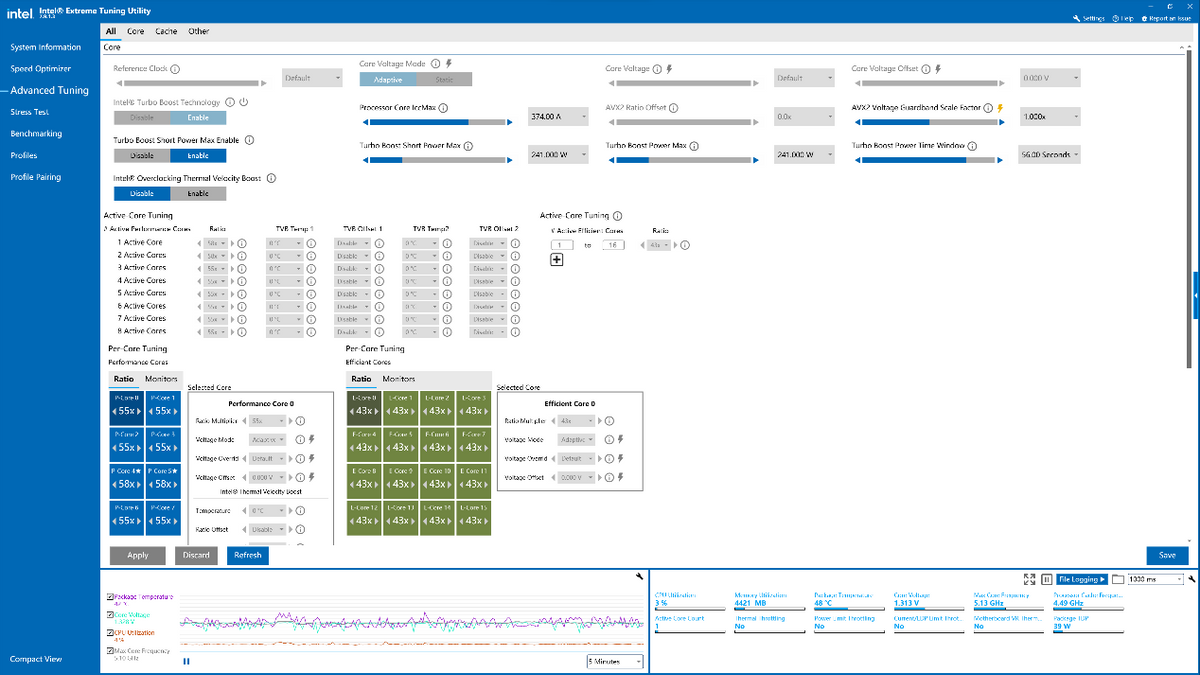Disable Intel Turbo Boost Technology
Screen dimensions: 1200x675
(142, 117)
